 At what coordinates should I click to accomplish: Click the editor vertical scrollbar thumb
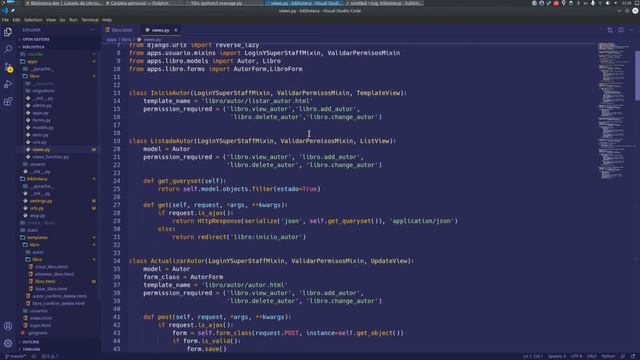point(637,75)
